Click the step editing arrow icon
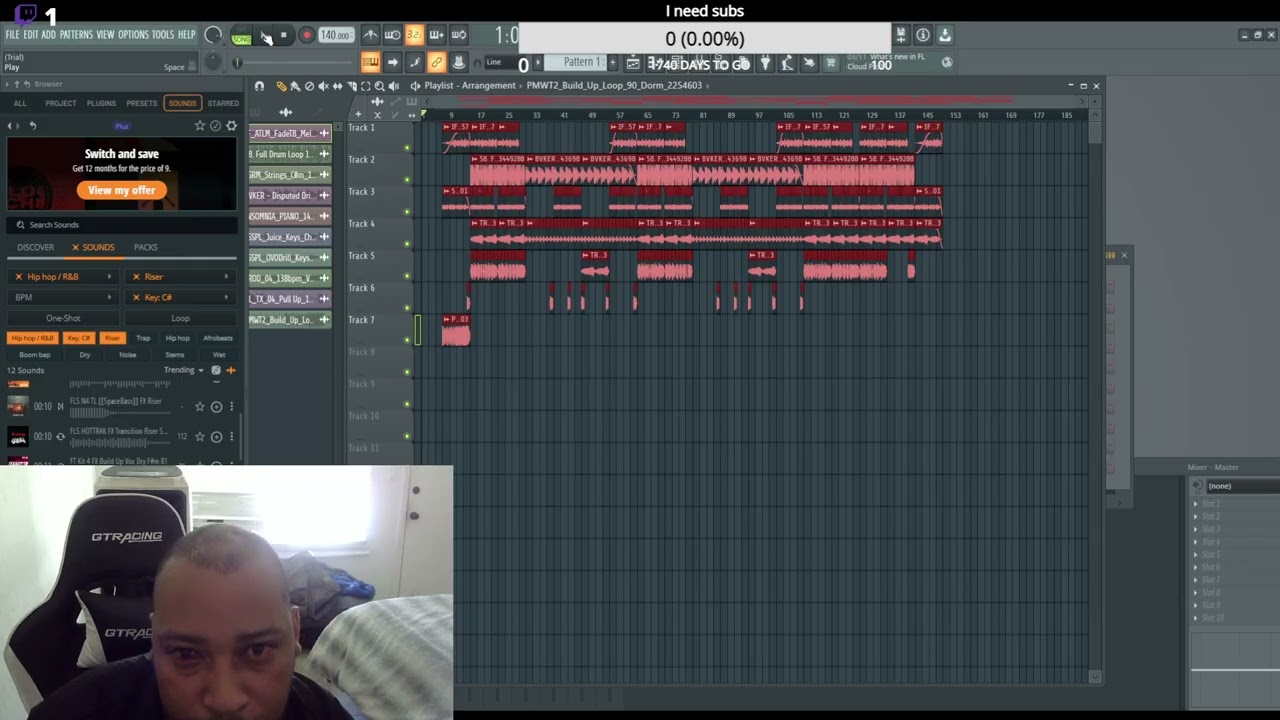Viewport: 1280px width, 720px height. [x=392, y=62]
